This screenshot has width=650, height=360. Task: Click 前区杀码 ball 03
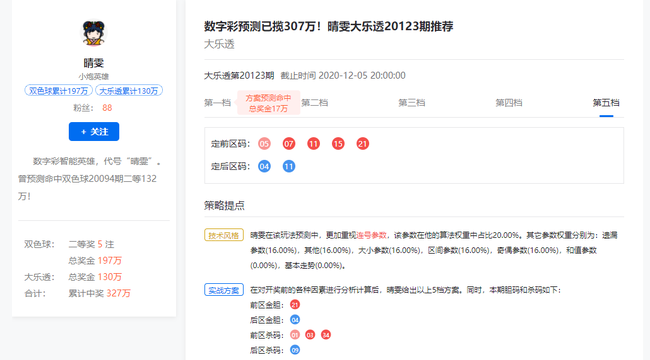(x=310, y=335)
